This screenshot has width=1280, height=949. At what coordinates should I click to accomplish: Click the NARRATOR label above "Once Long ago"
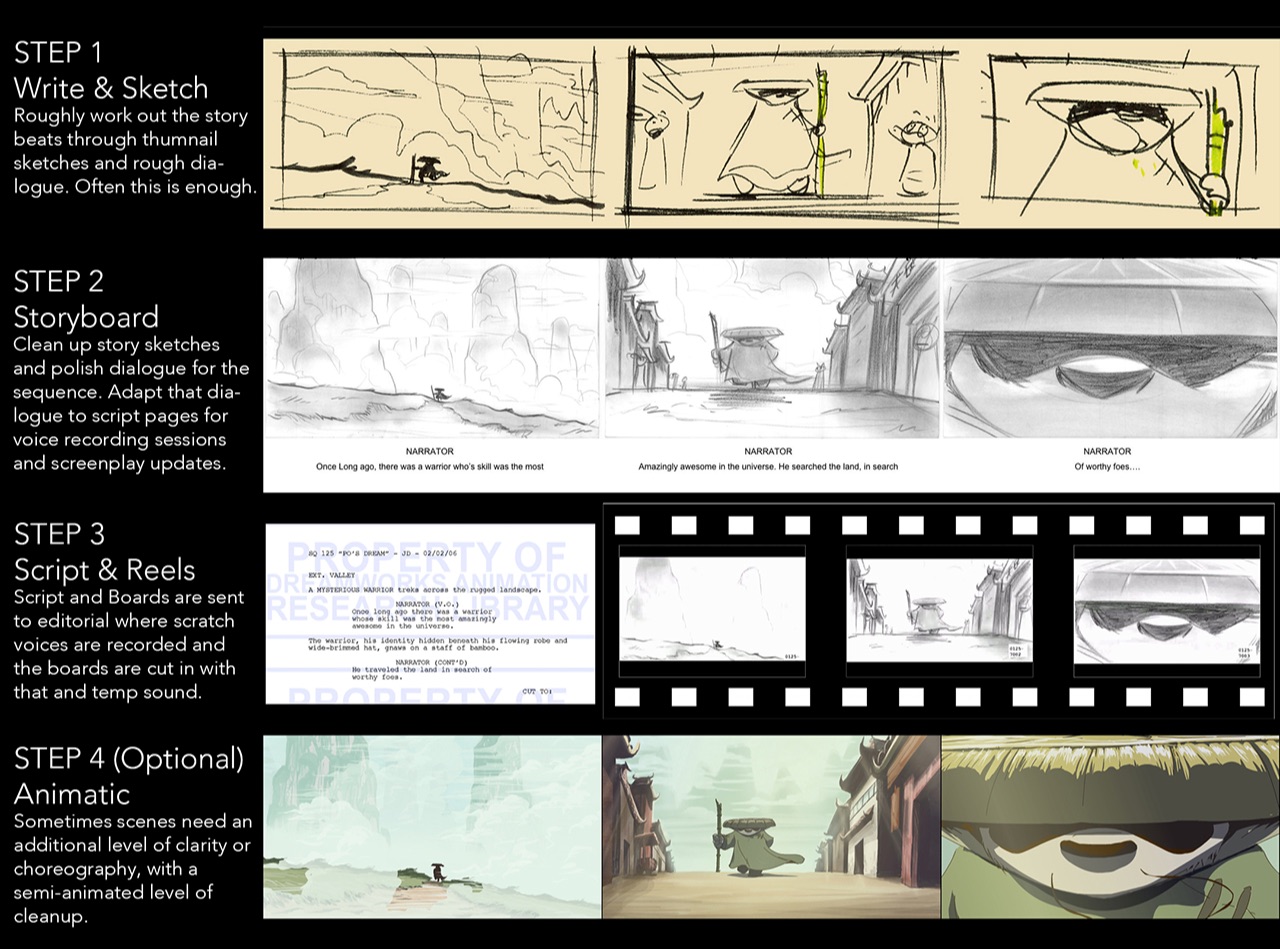(430, 452)
